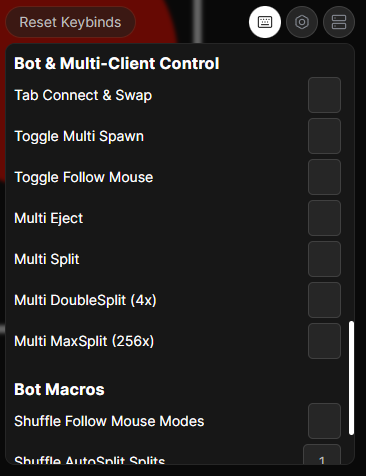This screenshot has width=366, height=476.
Task: Click the Bot Macros section heading
Action: click(x=59, y=389)
